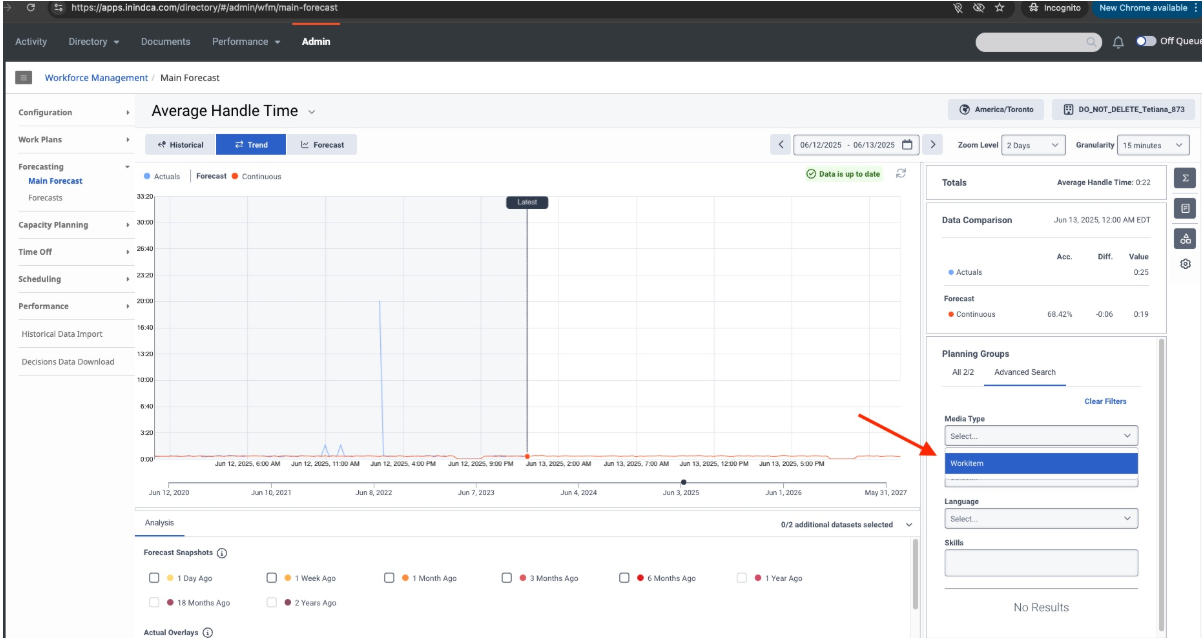
Task: Open chart settings gear icon
Action: tap(1185, 264)
